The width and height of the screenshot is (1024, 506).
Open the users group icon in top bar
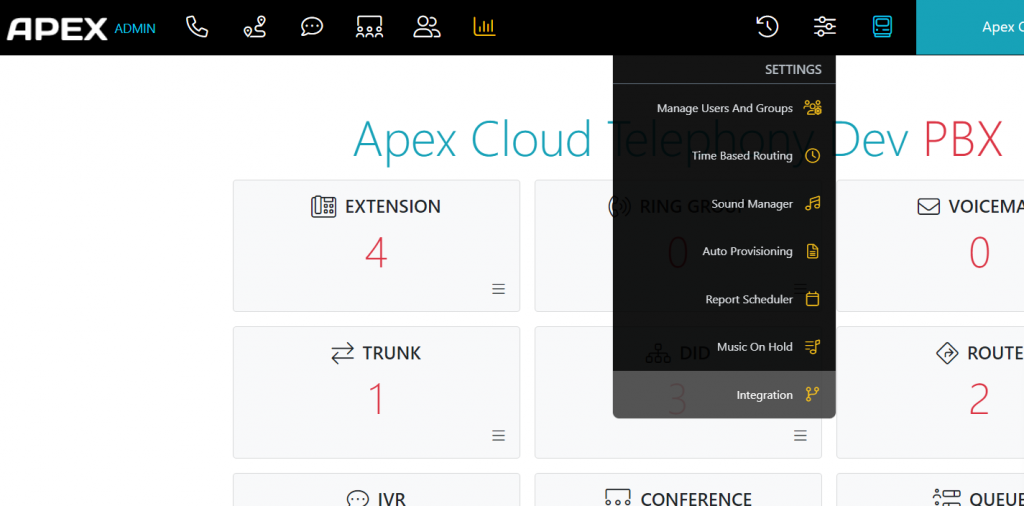tap(427, 27)
